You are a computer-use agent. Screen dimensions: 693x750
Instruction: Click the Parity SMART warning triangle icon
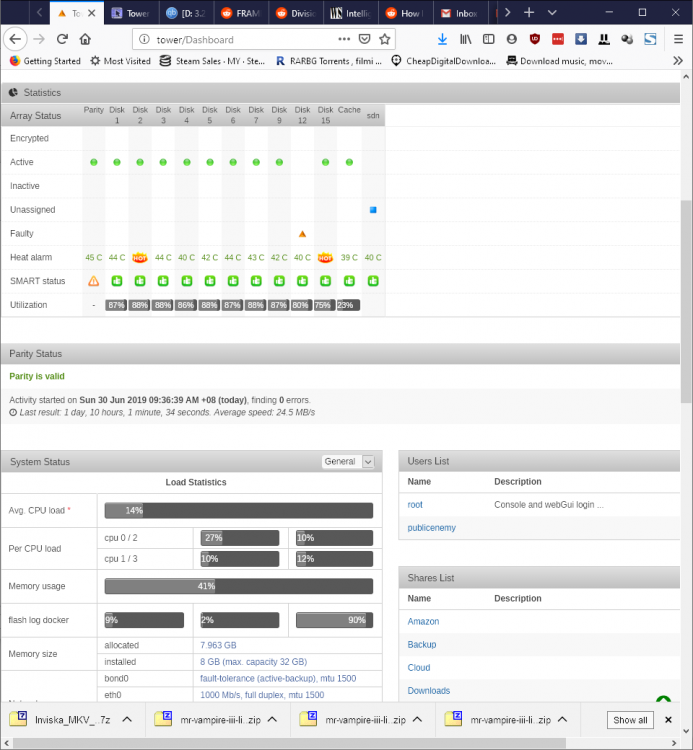[94, 281]
